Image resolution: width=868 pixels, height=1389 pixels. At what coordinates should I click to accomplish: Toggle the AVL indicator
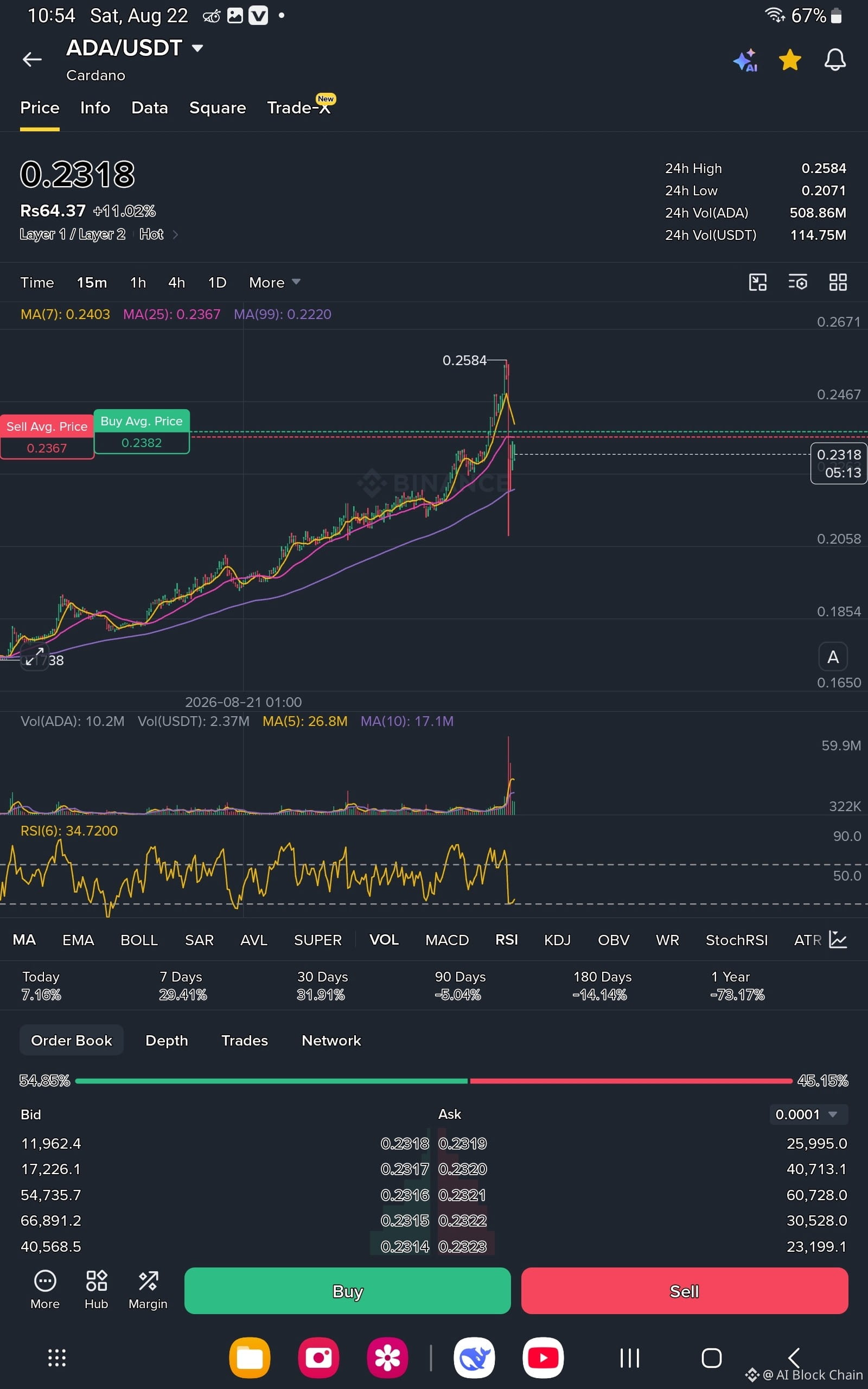(x=254, y=940)
